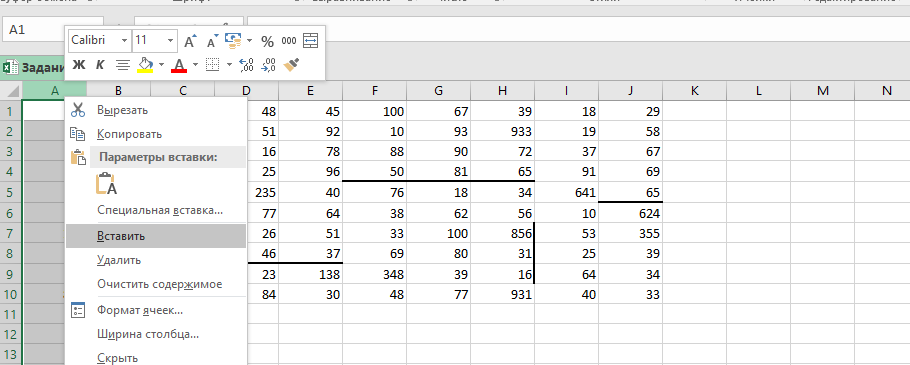
Task: Toggle bold Ж formatting
Action: pyautogui.click(x=79, y=65)
